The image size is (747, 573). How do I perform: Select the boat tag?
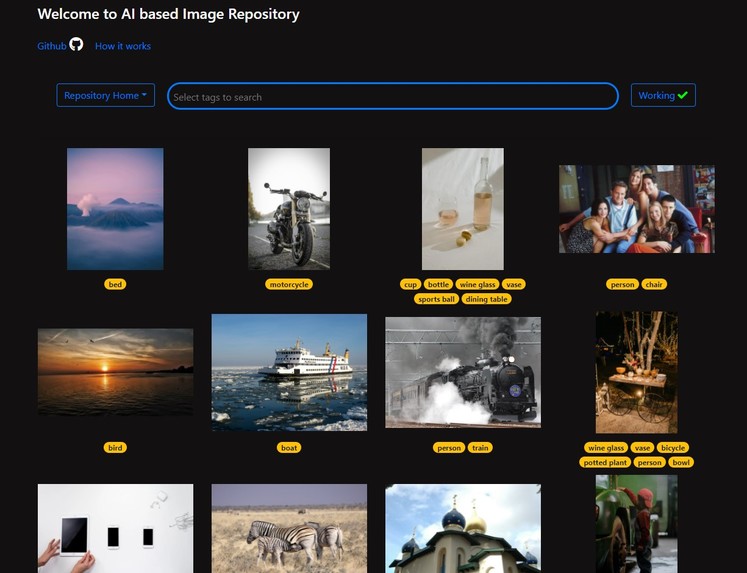289,448
